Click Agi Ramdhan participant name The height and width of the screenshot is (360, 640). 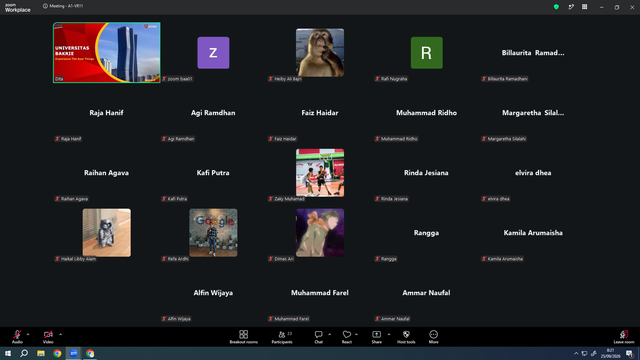click(213, 113)
